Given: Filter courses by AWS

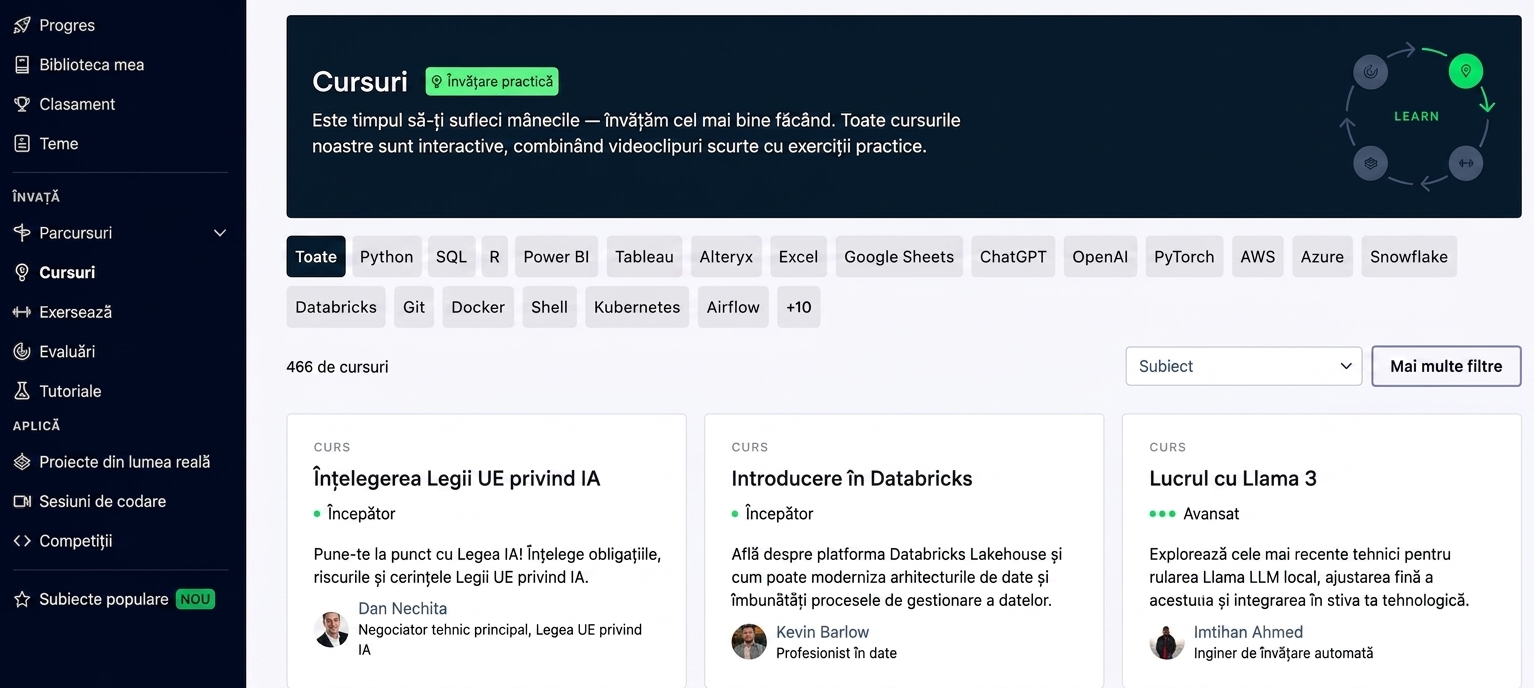Looking at the screenshot, I should tap(1257, 257).
